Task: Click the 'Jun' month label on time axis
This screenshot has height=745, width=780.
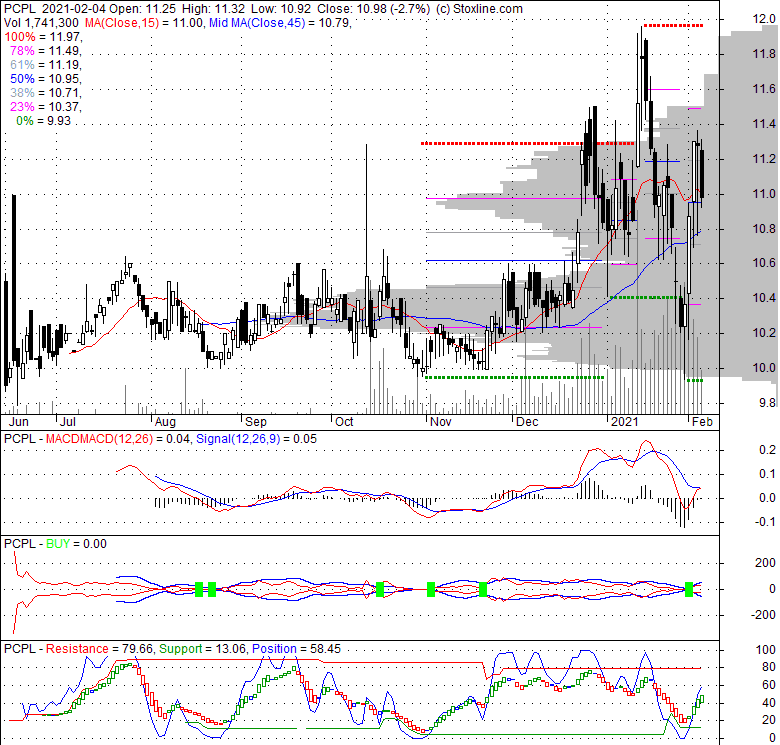Action: (x=19, y=422)
